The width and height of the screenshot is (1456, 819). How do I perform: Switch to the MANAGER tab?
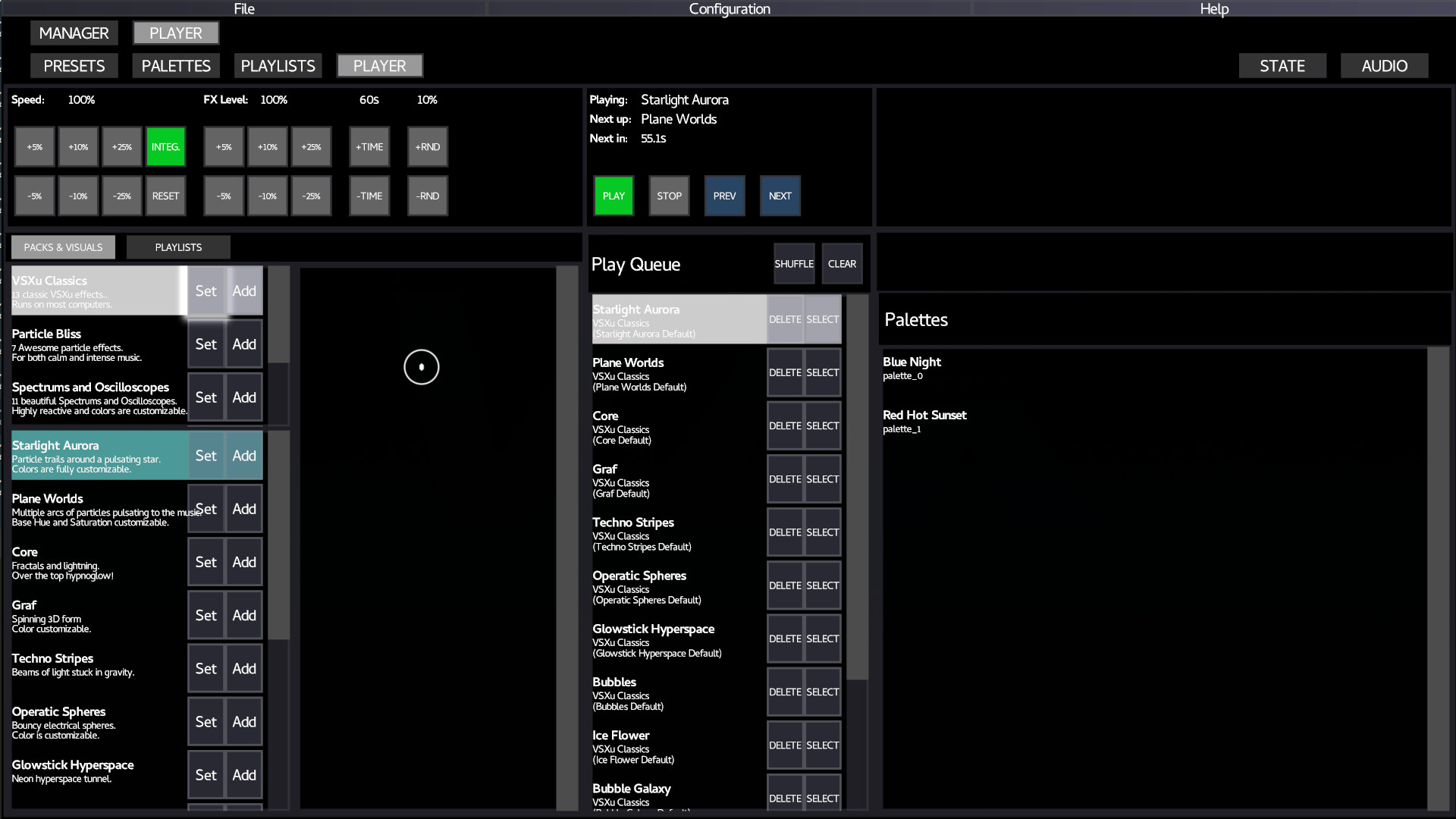coord(74,33)
